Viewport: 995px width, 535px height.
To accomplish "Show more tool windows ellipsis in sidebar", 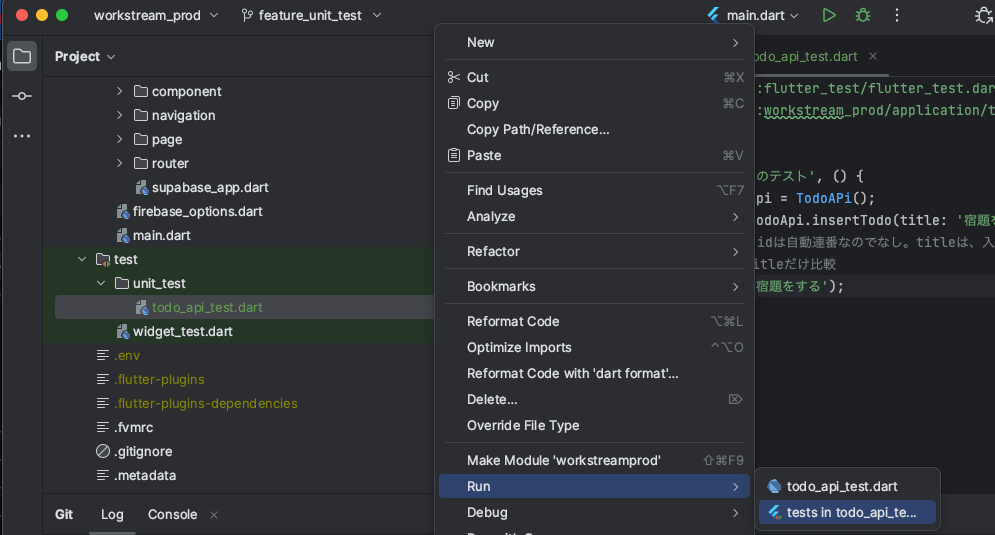I will tap(22, 136).
